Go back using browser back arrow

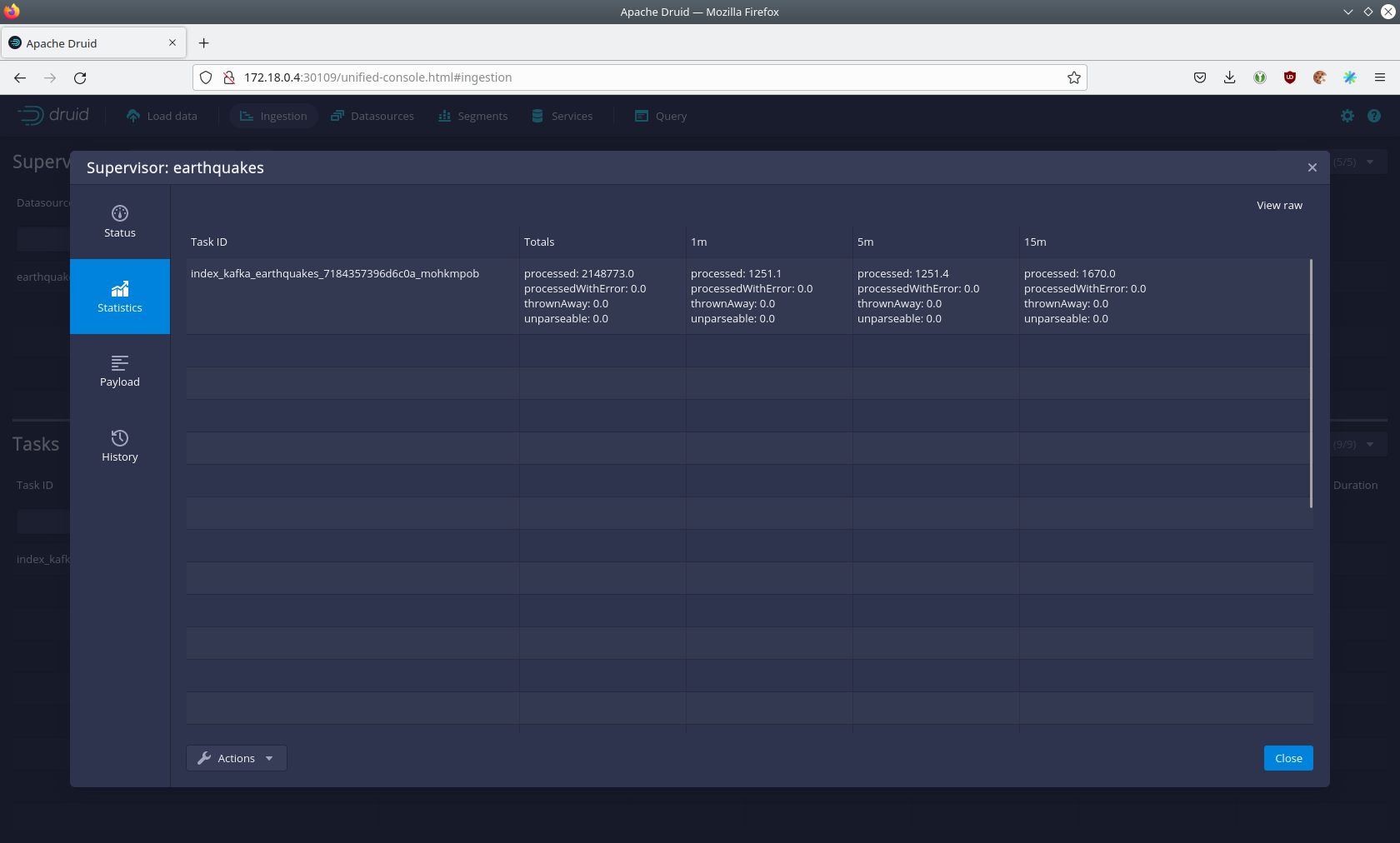[x=20, y=77]
